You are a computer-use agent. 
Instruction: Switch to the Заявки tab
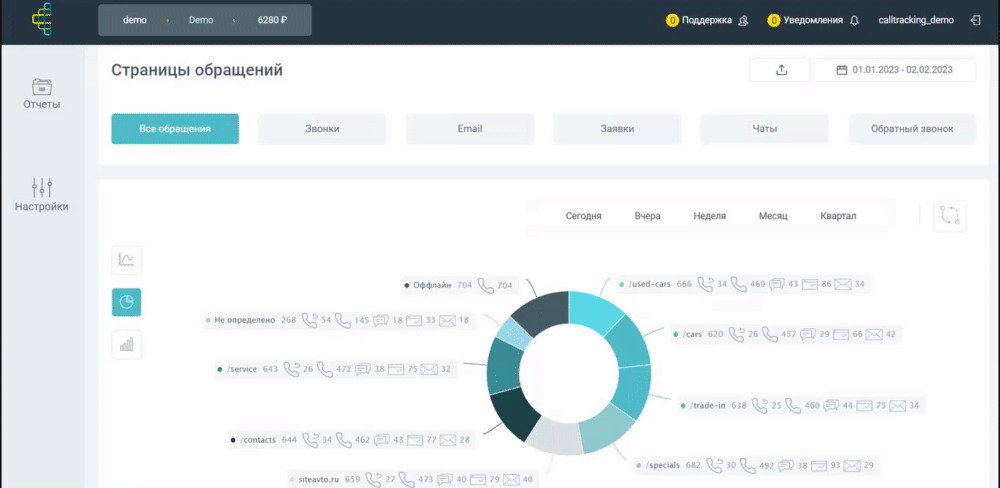[x=617, y=129]
